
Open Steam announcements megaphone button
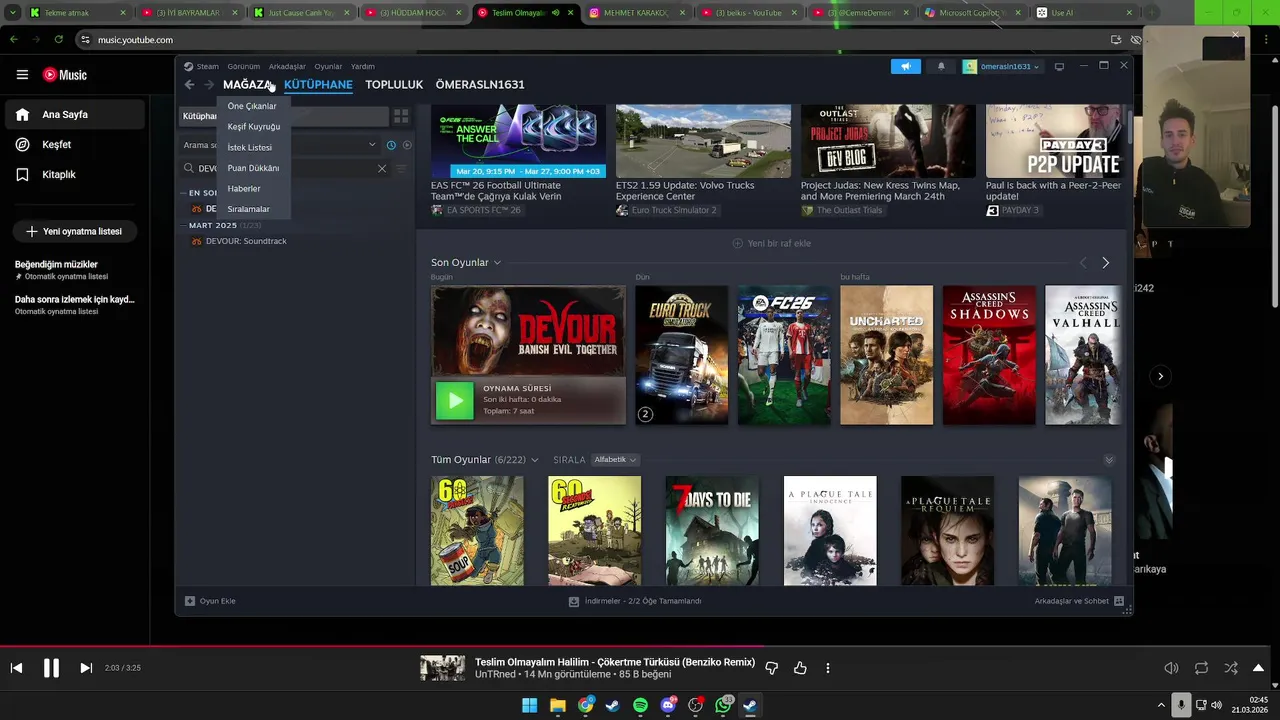pos(905,67)
